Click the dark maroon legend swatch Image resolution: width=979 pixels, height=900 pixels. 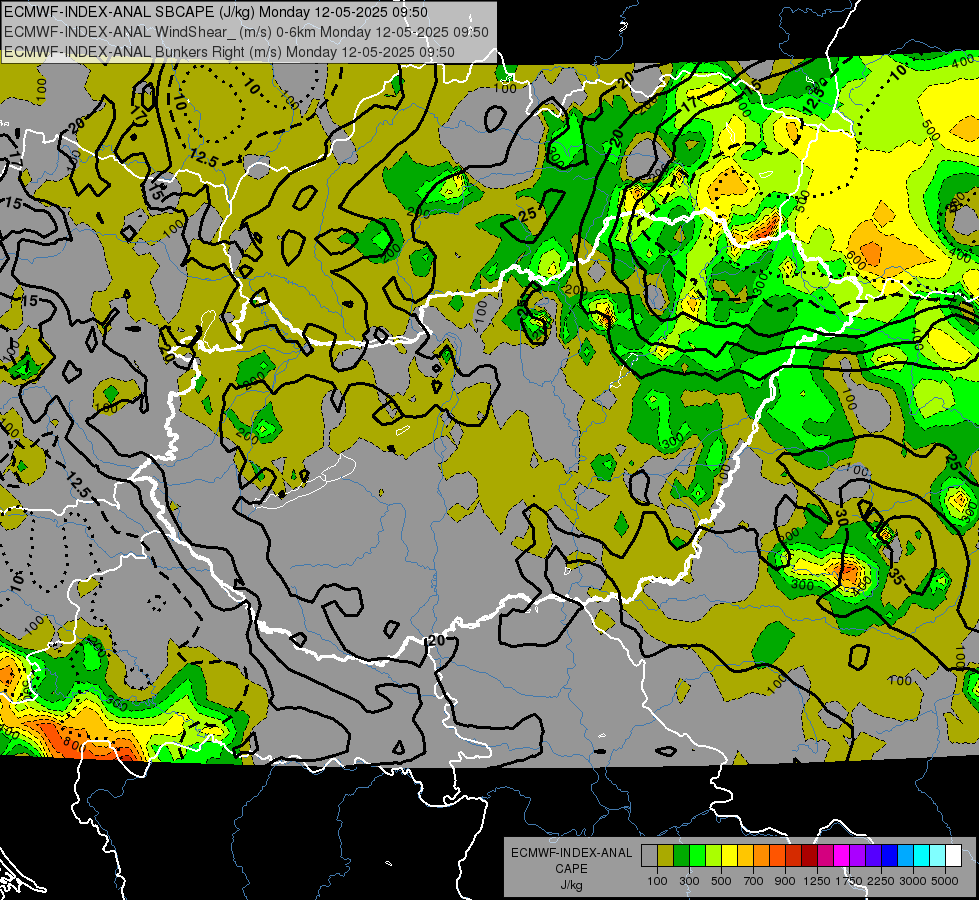(x=810, y=855)
